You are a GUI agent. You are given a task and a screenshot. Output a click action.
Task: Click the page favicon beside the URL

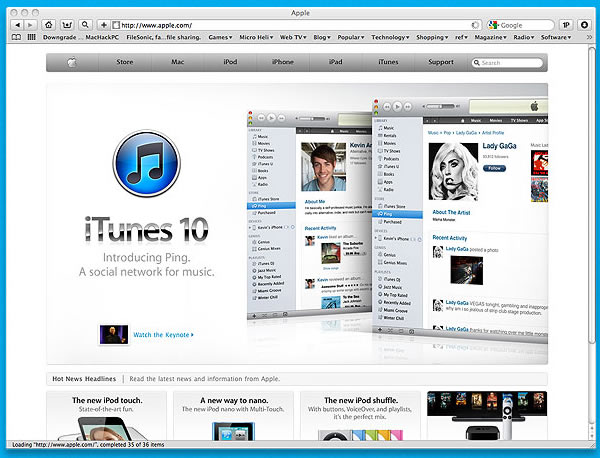pos(116,25)
